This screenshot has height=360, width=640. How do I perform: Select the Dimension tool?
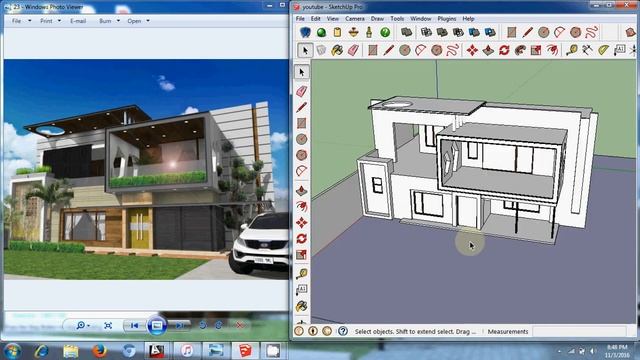point(588,50)
